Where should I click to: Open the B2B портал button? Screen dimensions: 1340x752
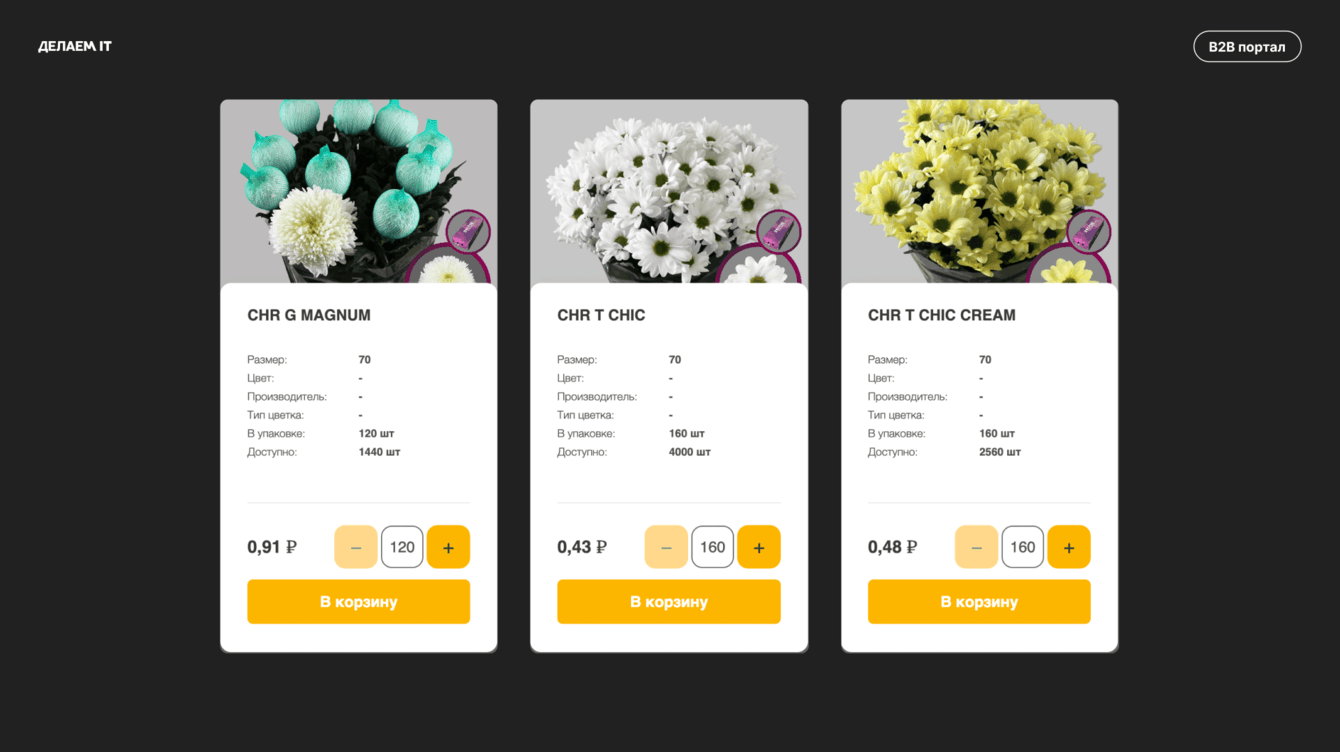[1247, 46]
